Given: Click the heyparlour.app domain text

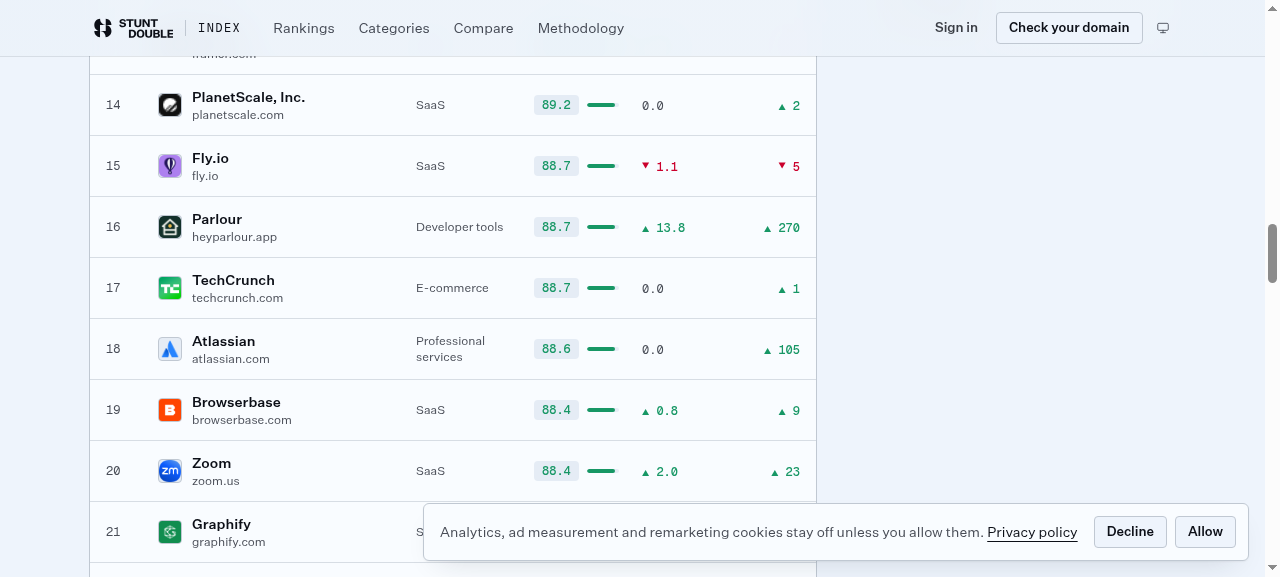Looking at the screenshot, I should point(234,237).
